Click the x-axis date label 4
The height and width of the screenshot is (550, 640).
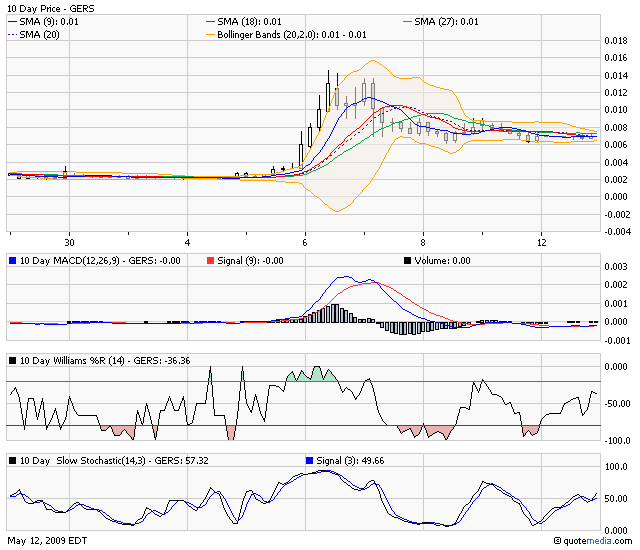(x=187, y=242)
